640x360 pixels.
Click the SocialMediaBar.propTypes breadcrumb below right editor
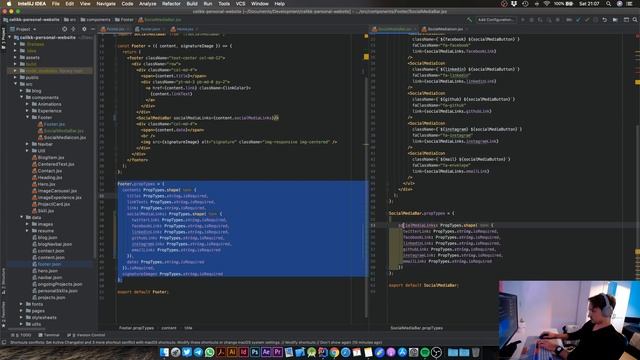coord(416,328)
